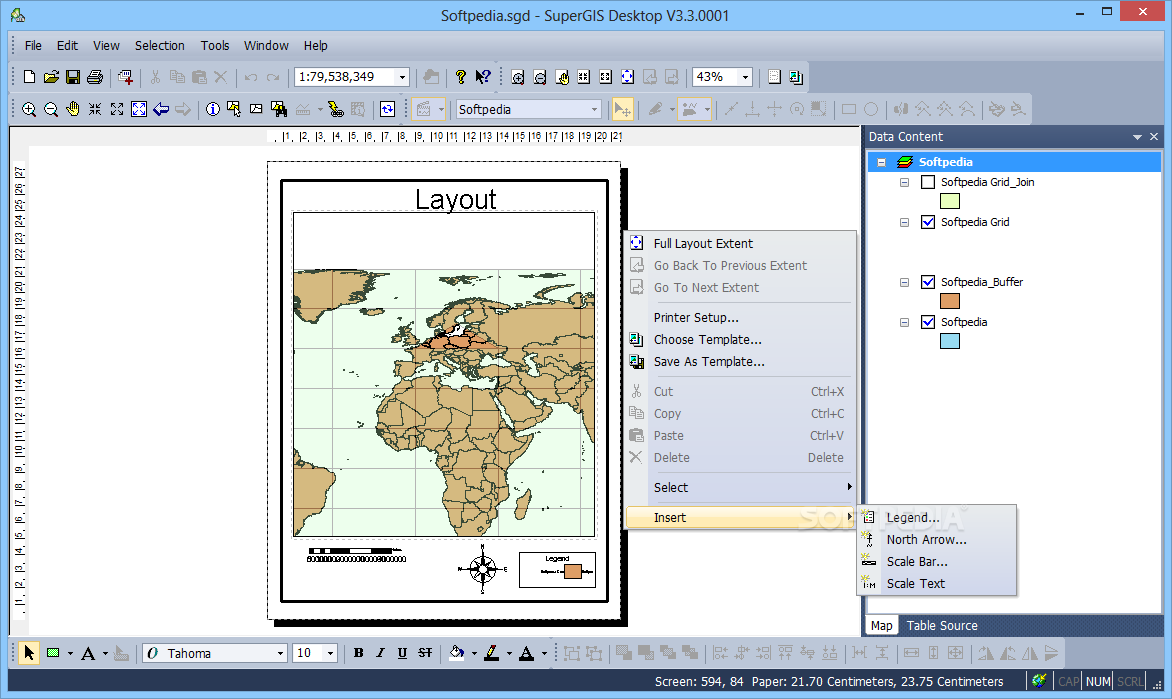Collapse the Softpedia_Buffer layer node

click(904, 283)
